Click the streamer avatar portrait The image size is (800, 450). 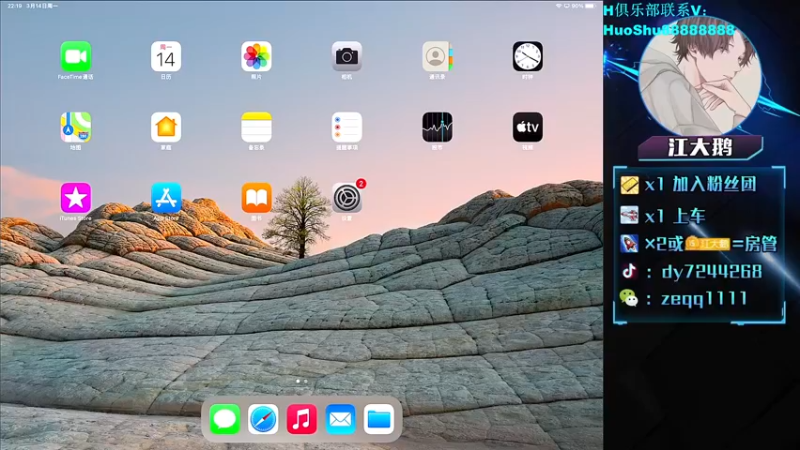[700, 77]
